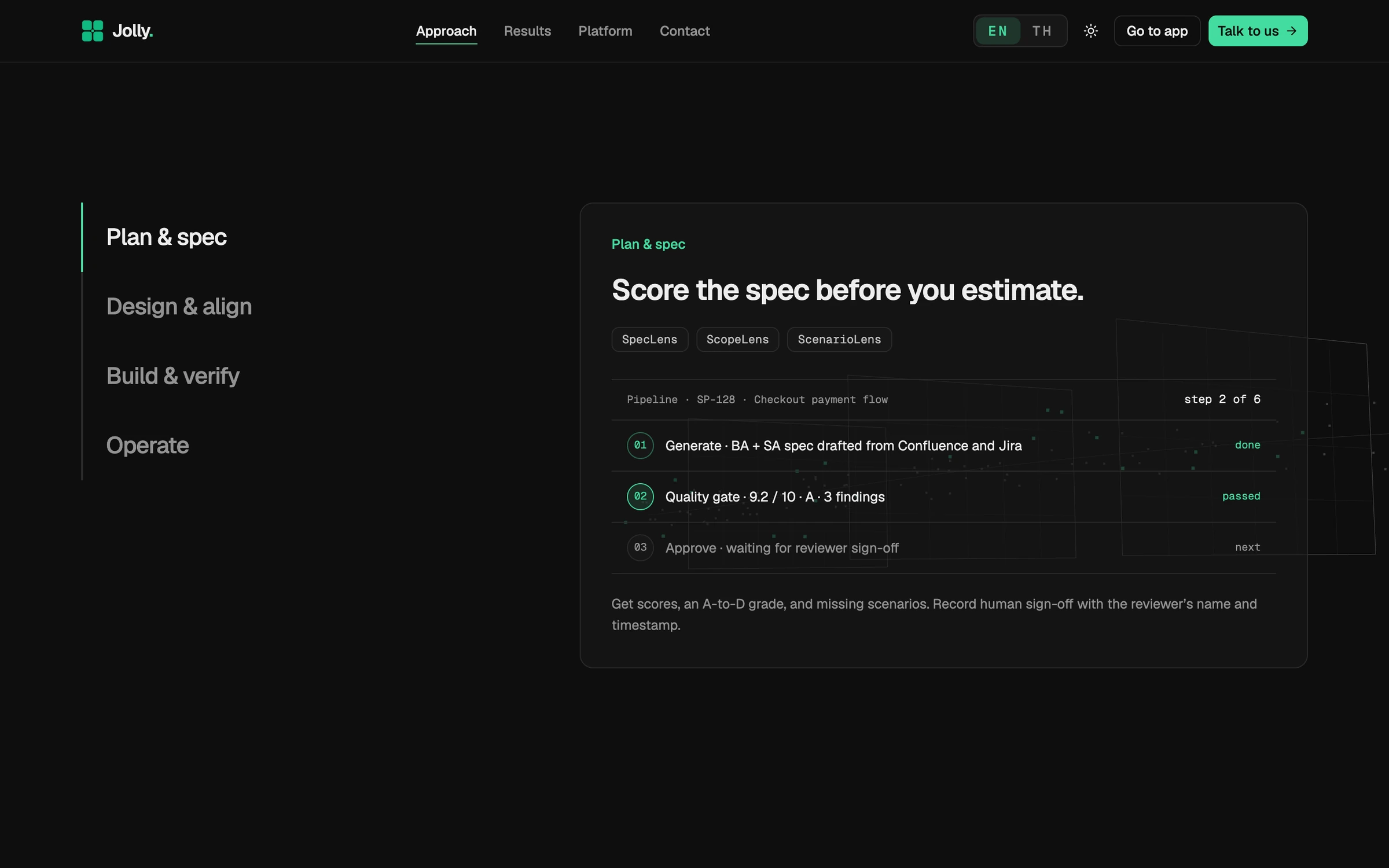This screenshot has height=868, width=1389.
Task: Click the step 02 circle badge
Action: point(640,496)
